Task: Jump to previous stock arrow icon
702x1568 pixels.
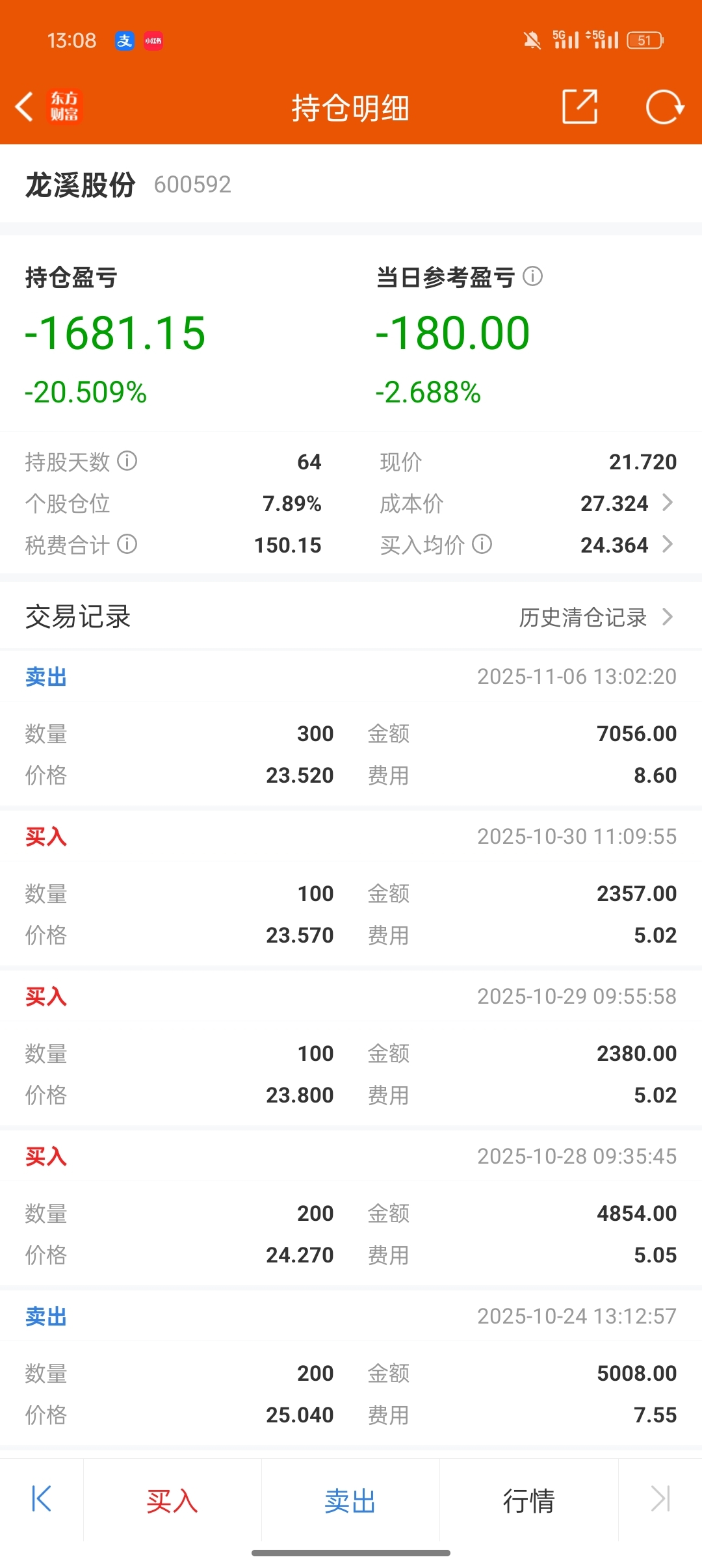Action: pyautogui.click(x=42, y=1499)
